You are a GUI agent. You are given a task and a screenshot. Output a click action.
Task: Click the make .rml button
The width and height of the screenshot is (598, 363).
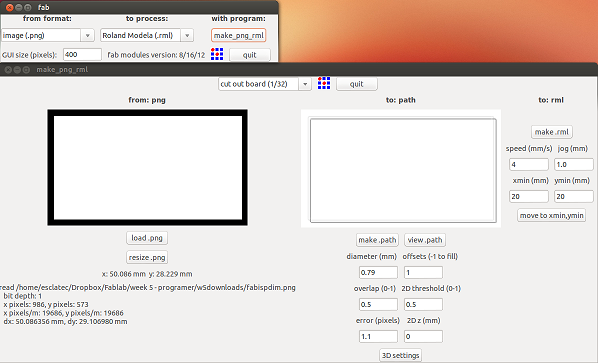click(551, 132)
